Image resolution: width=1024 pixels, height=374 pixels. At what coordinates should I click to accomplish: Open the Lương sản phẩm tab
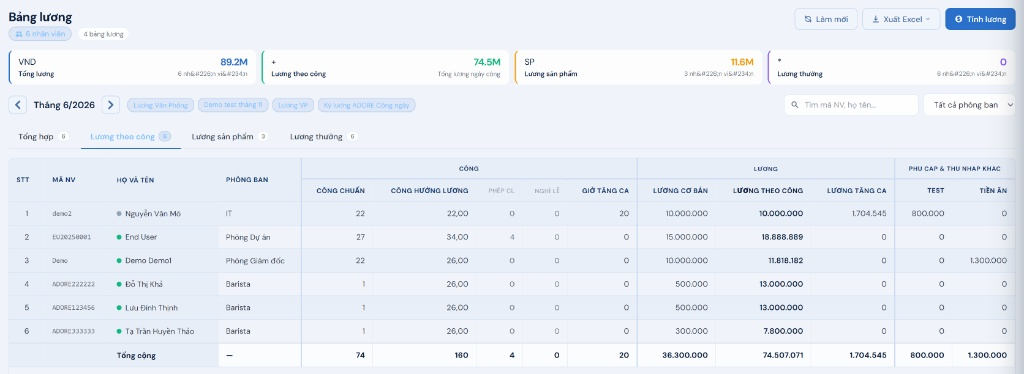[230, 137]
